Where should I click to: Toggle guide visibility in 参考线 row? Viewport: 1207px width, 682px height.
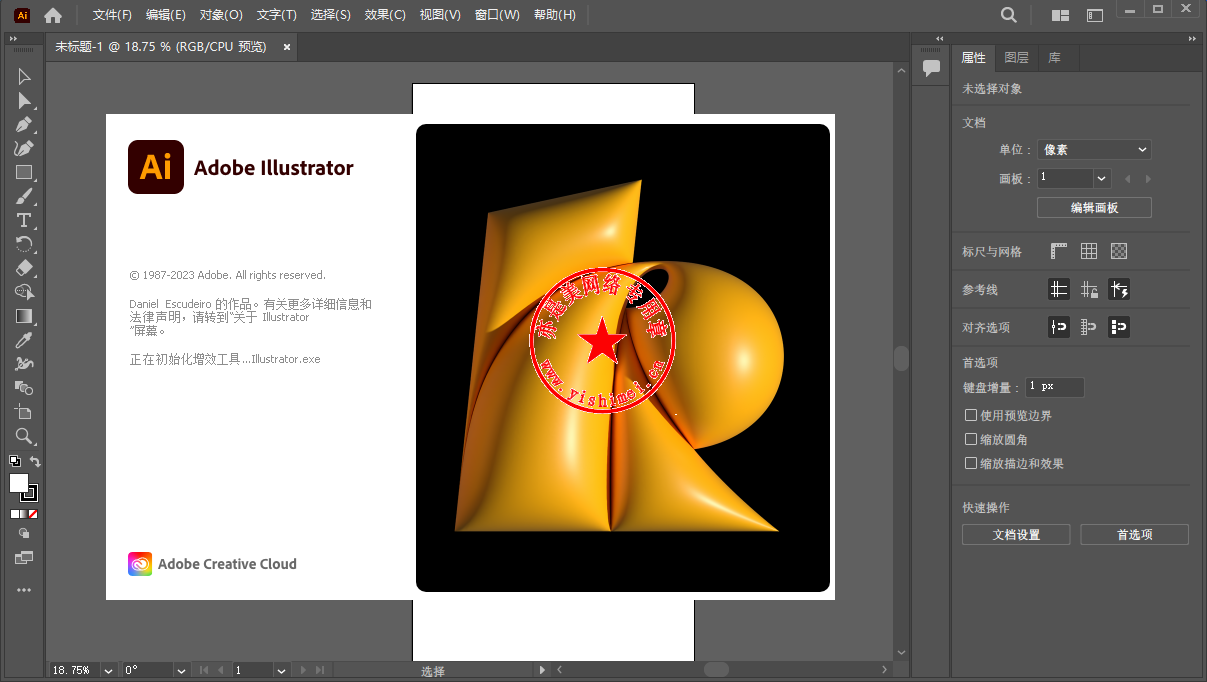pos(1059,290)
